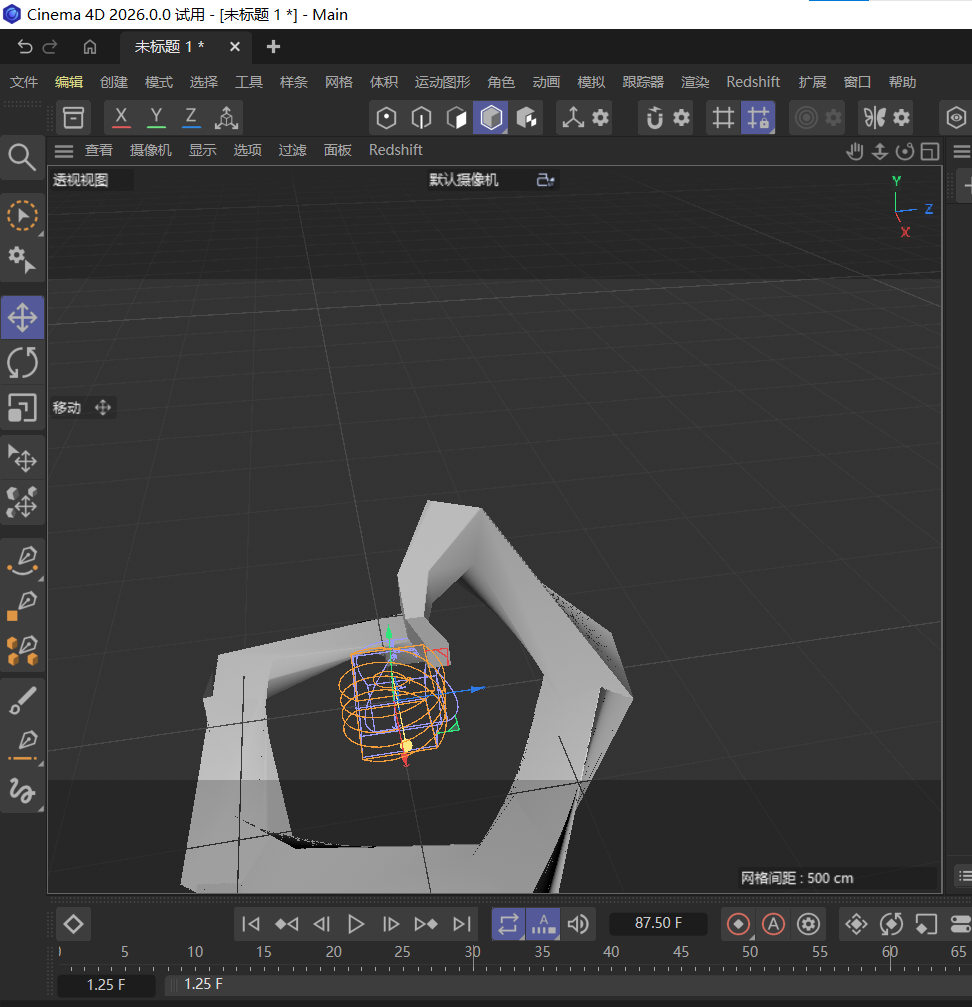Toggle automatic keyframing mode
Image resolution: width=972 pixels, height=1007 pixels.
[773, 924]
